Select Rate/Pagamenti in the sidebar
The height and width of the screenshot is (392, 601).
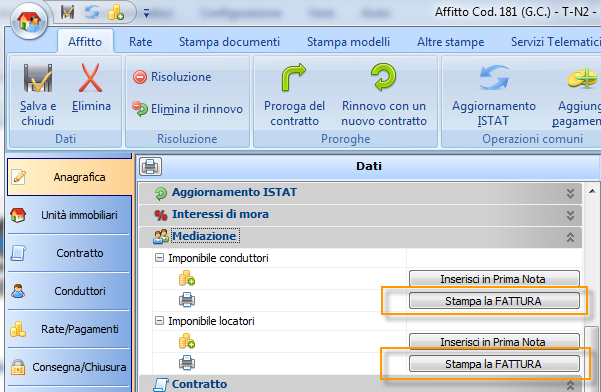pyautogui.click(x=69, y=329)
